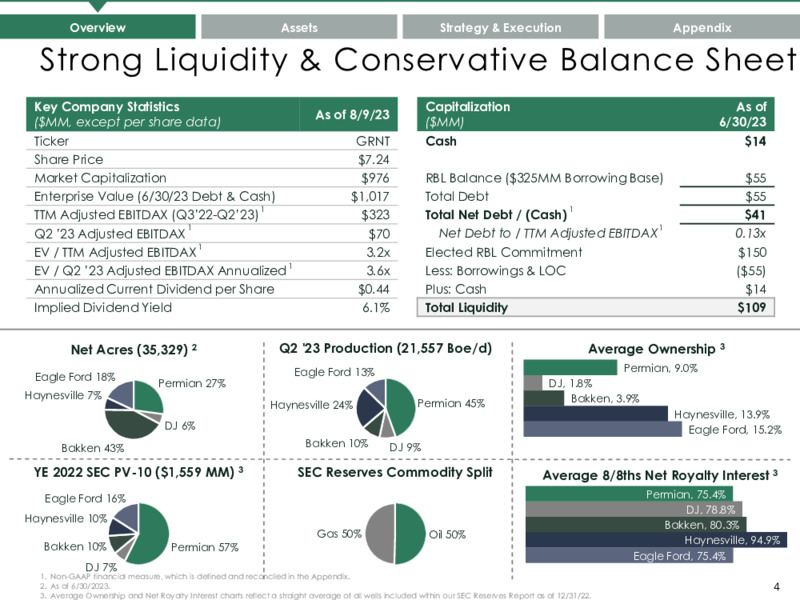The image size is (800, 600).
Task: Open the Appendix tab
Action: tap(702, 27)
